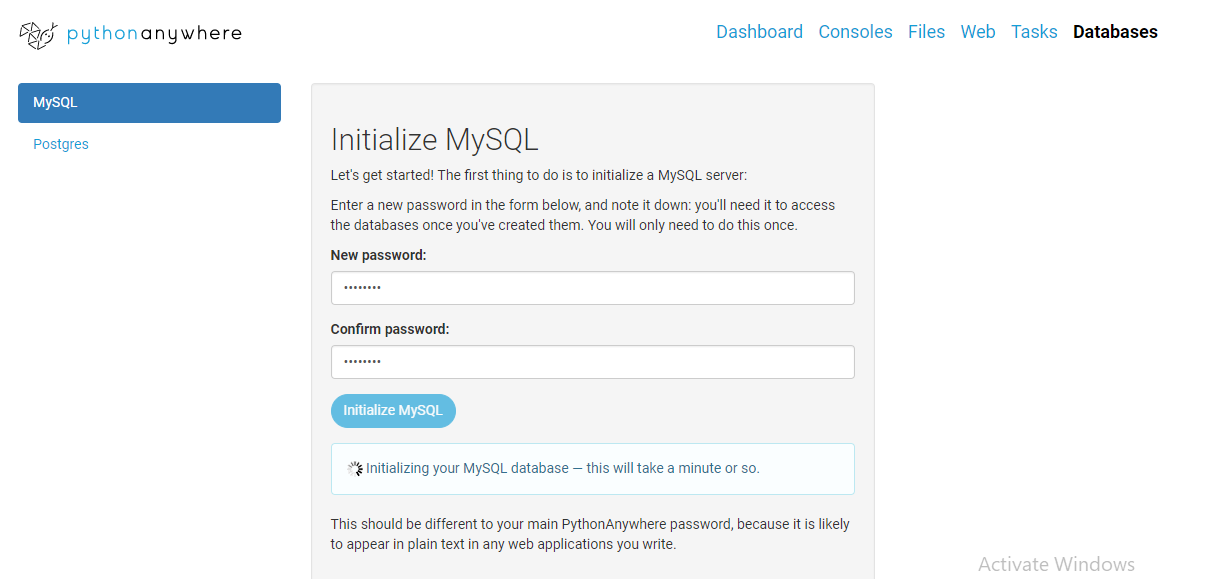Click the loading spinner icon in the status banner

pos(354,467)
